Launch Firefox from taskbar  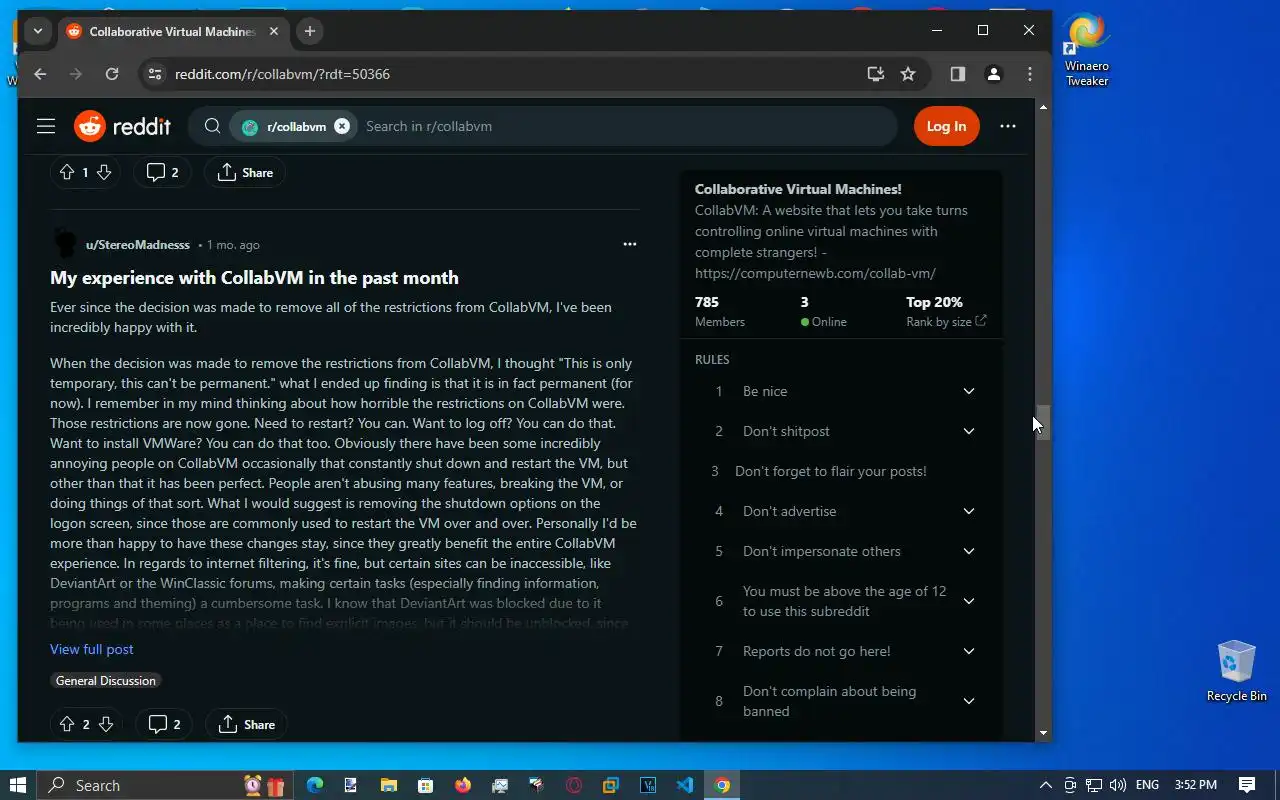(x=462, y=785)
